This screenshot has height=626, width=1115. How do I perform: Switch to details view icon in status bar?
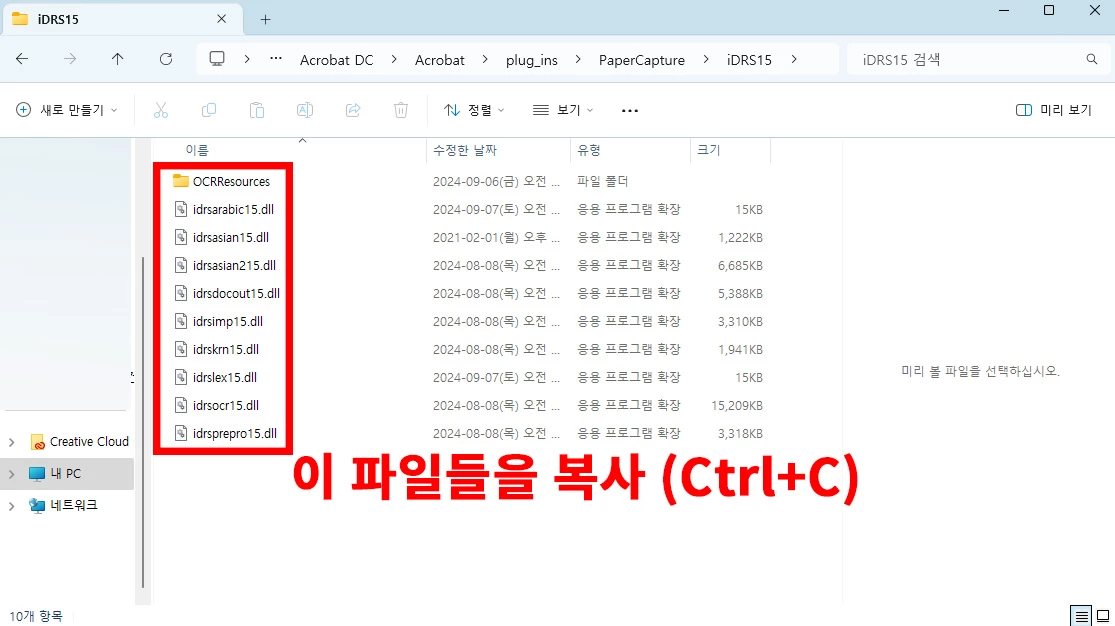click(x=1081, y=615)
